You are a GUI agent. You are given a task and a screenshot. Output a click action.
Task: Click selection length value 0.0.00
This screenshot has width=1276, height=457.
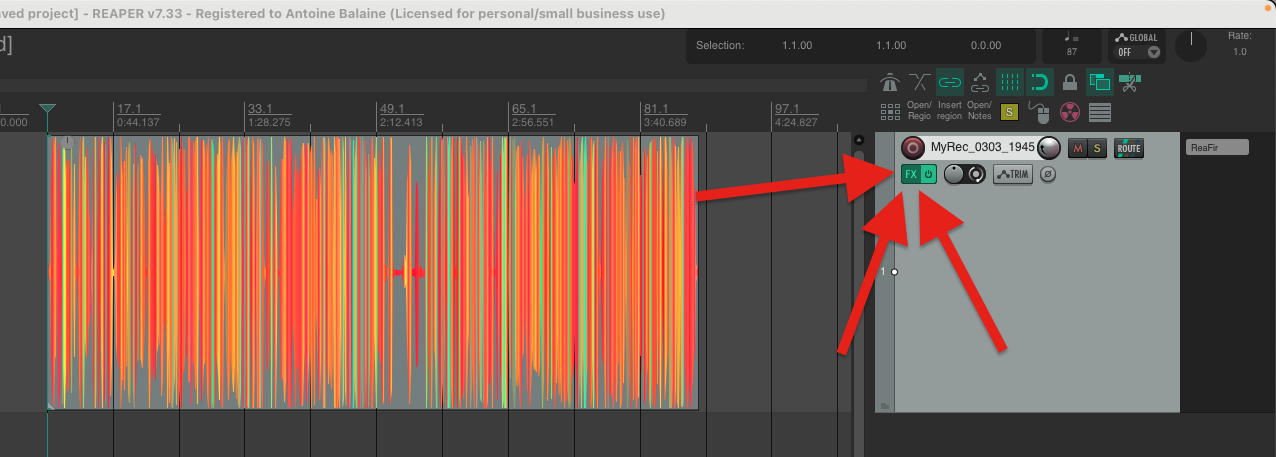[985, 45]
